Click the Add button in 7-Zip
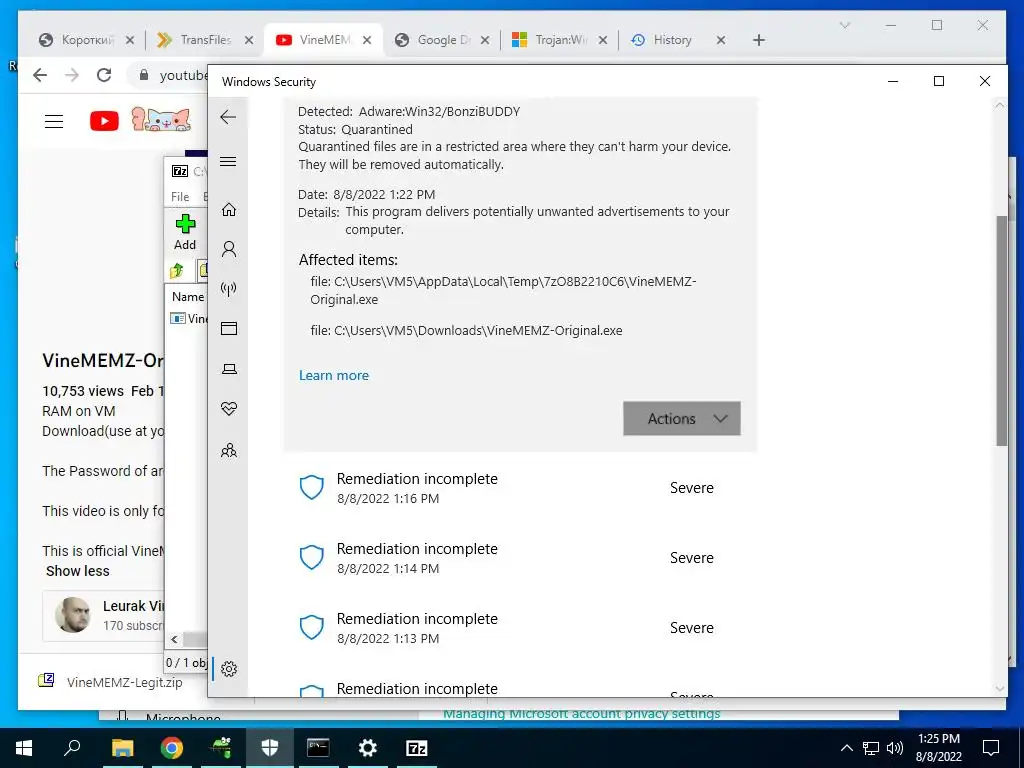Viewport: 1024px width, 768px height. [x=185, y=232]
